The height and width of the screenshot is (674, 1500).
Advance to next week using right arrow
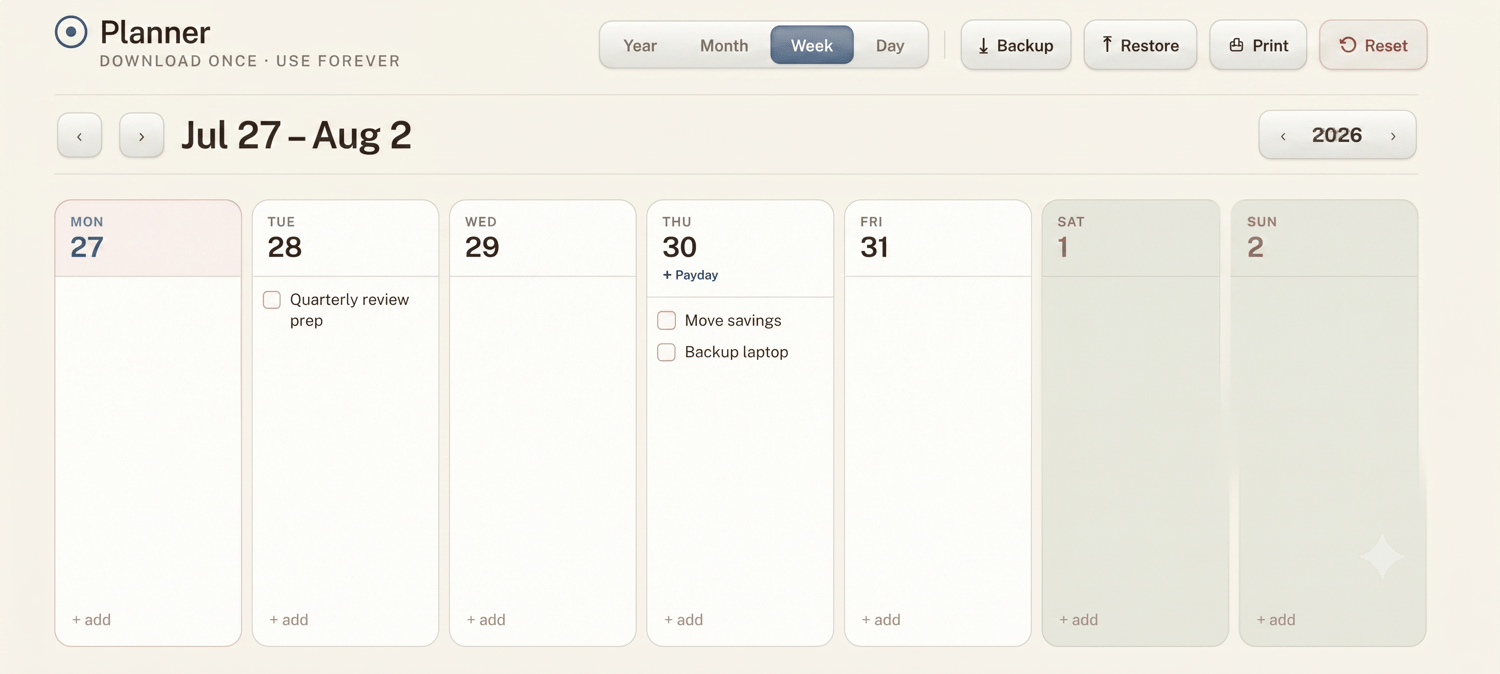coord(142,136)
